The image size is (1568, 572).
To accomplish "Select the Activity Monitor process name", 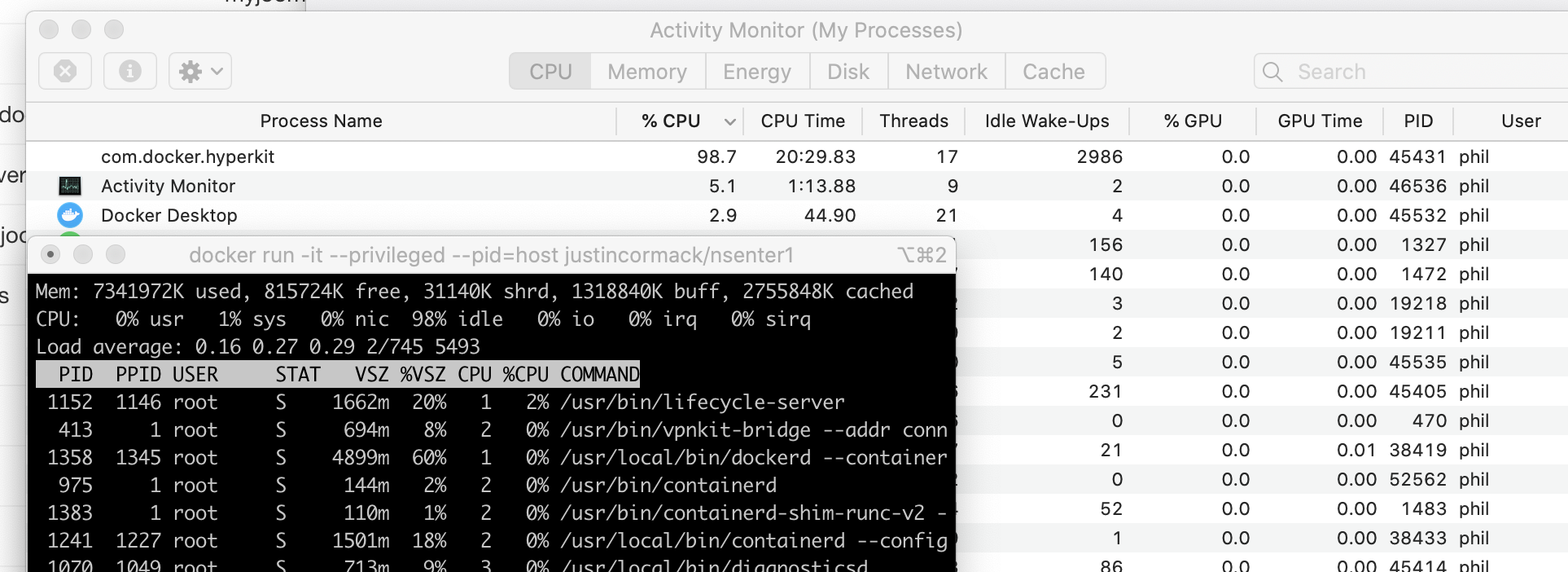I will coord(168,186).
